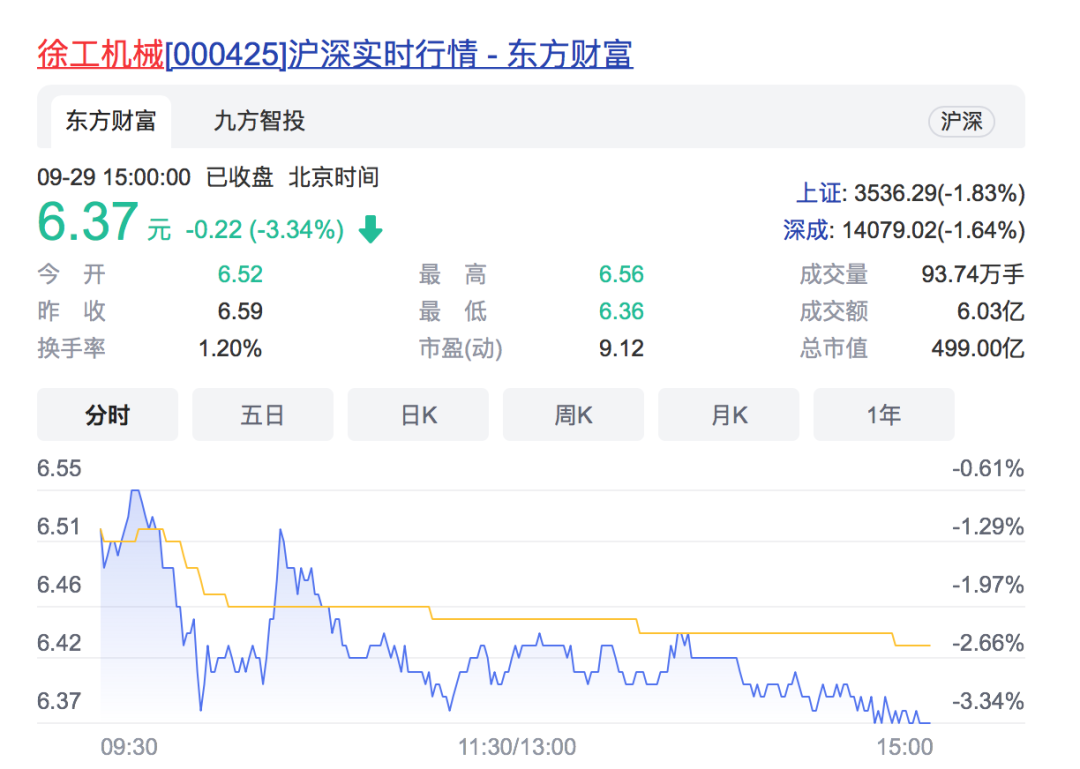
Task: Switch to 月K monthly chart
Action: click(728, 415)
